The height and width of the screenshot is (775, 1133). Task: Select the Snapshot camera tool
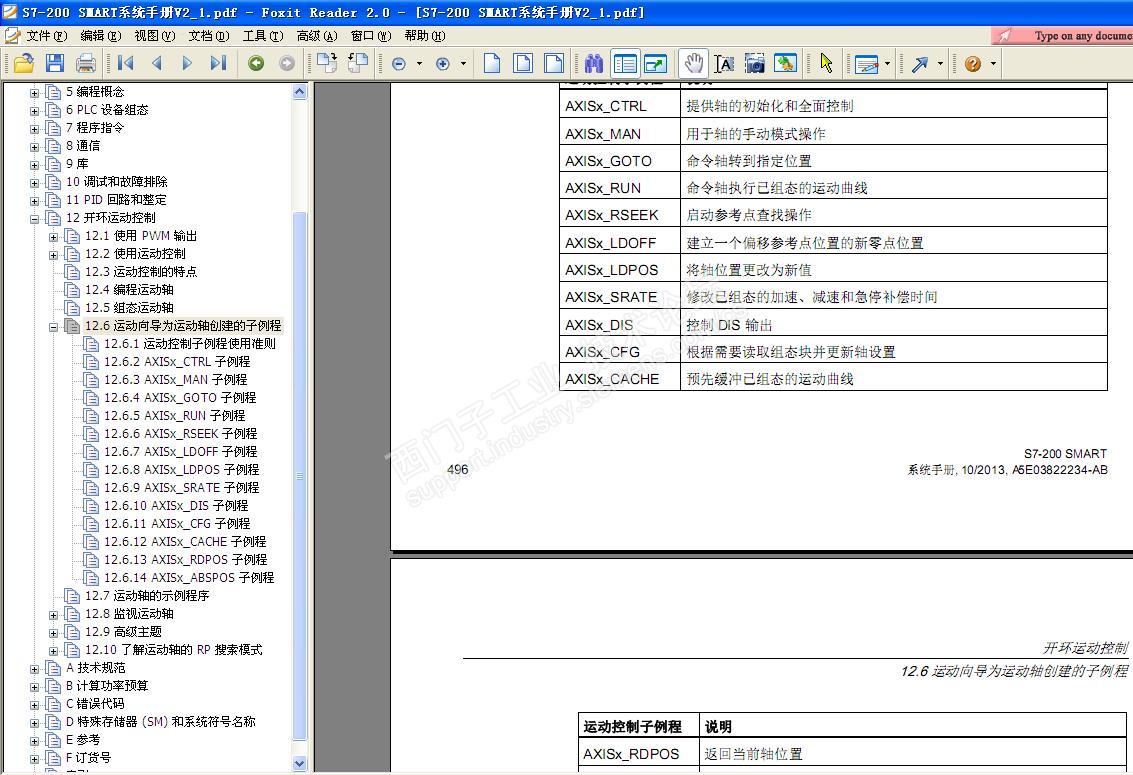(755, 64)
